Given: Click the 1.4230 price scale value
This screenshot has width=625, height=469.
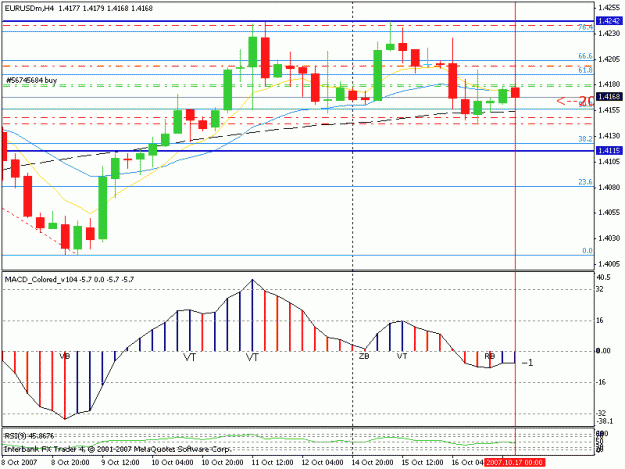Looking at the screenshot, I should [x=610, y=33].
